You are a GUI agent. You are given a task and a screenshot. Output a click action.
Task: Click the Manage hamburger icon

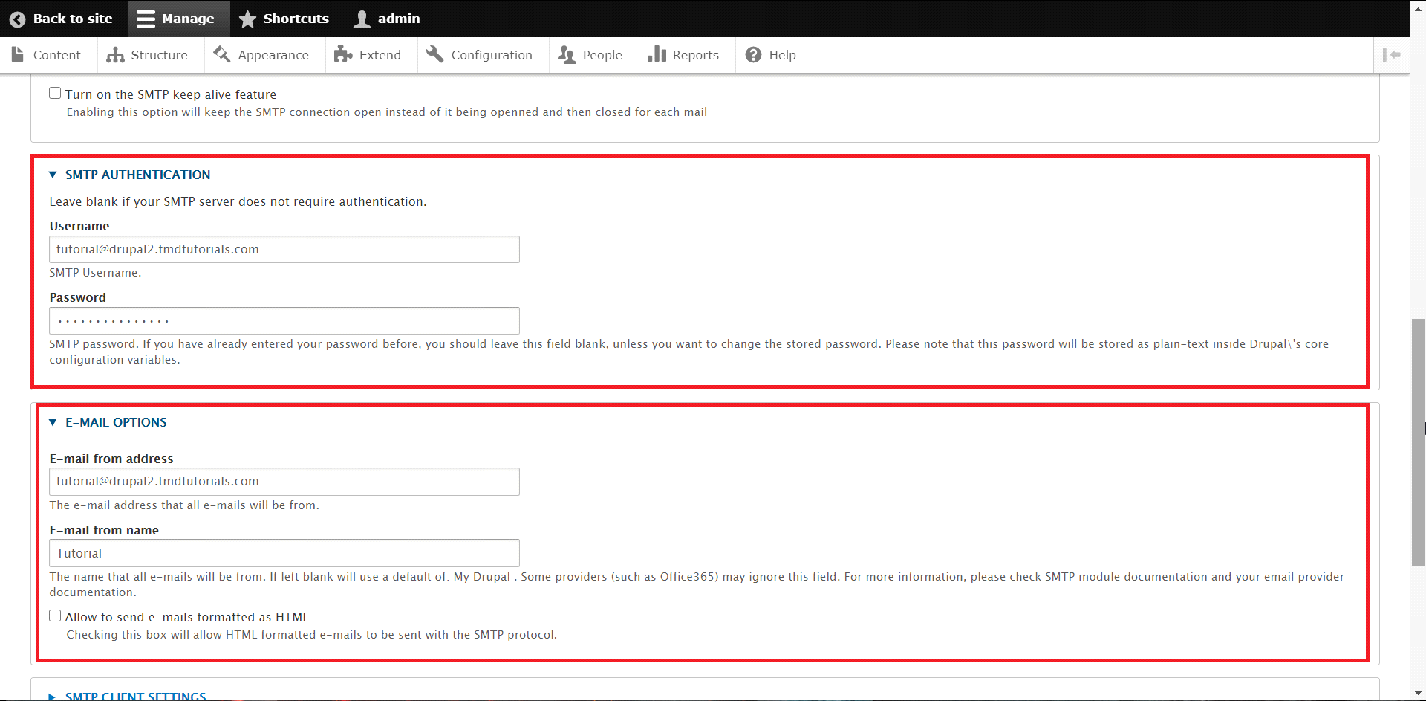(x=146, y=19)
